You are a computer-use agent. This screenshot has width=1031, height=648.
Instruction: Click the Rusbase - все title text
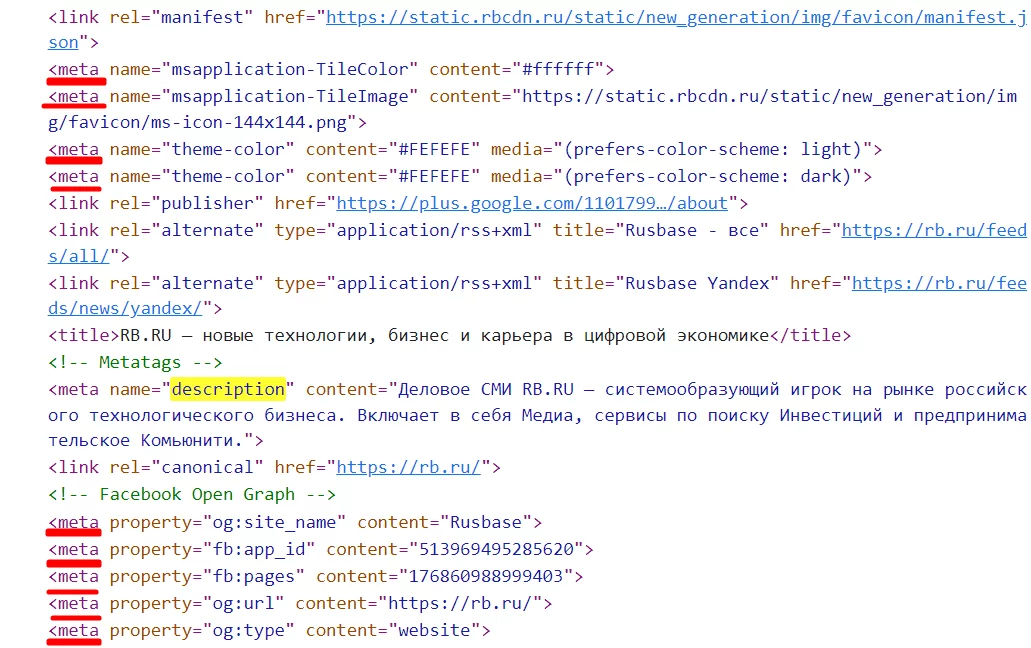tap(691, 231)
